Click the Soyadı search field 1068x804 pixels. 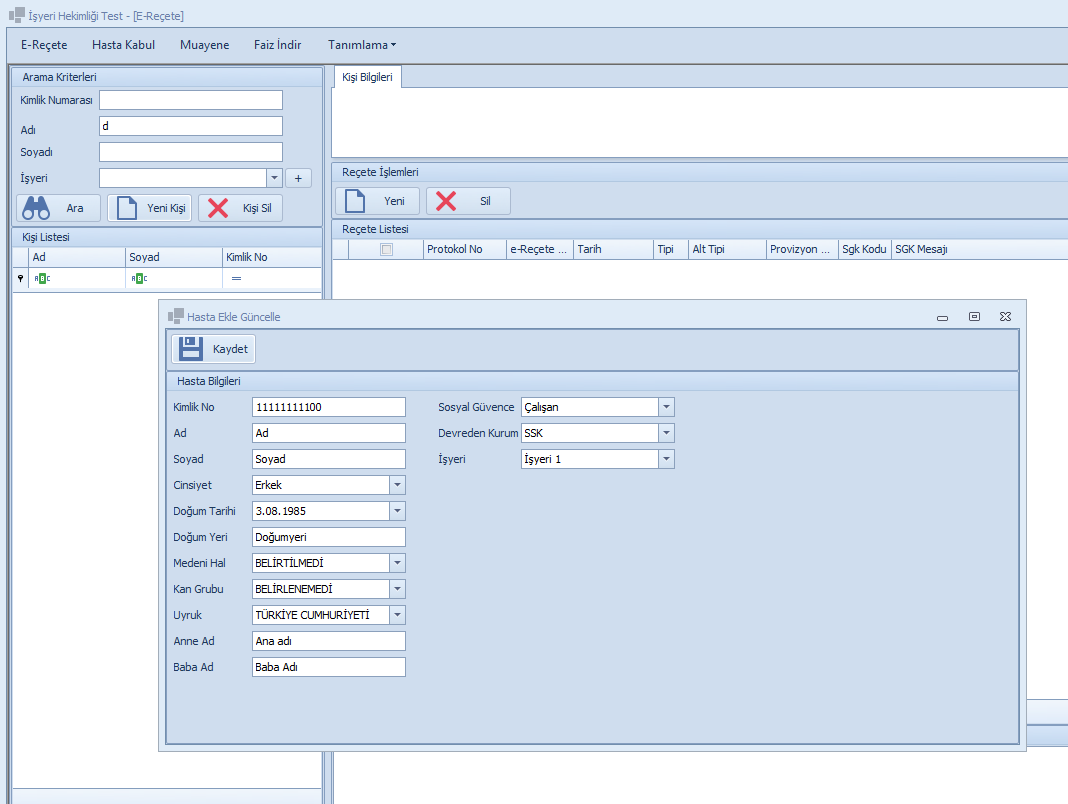point(191,152)
